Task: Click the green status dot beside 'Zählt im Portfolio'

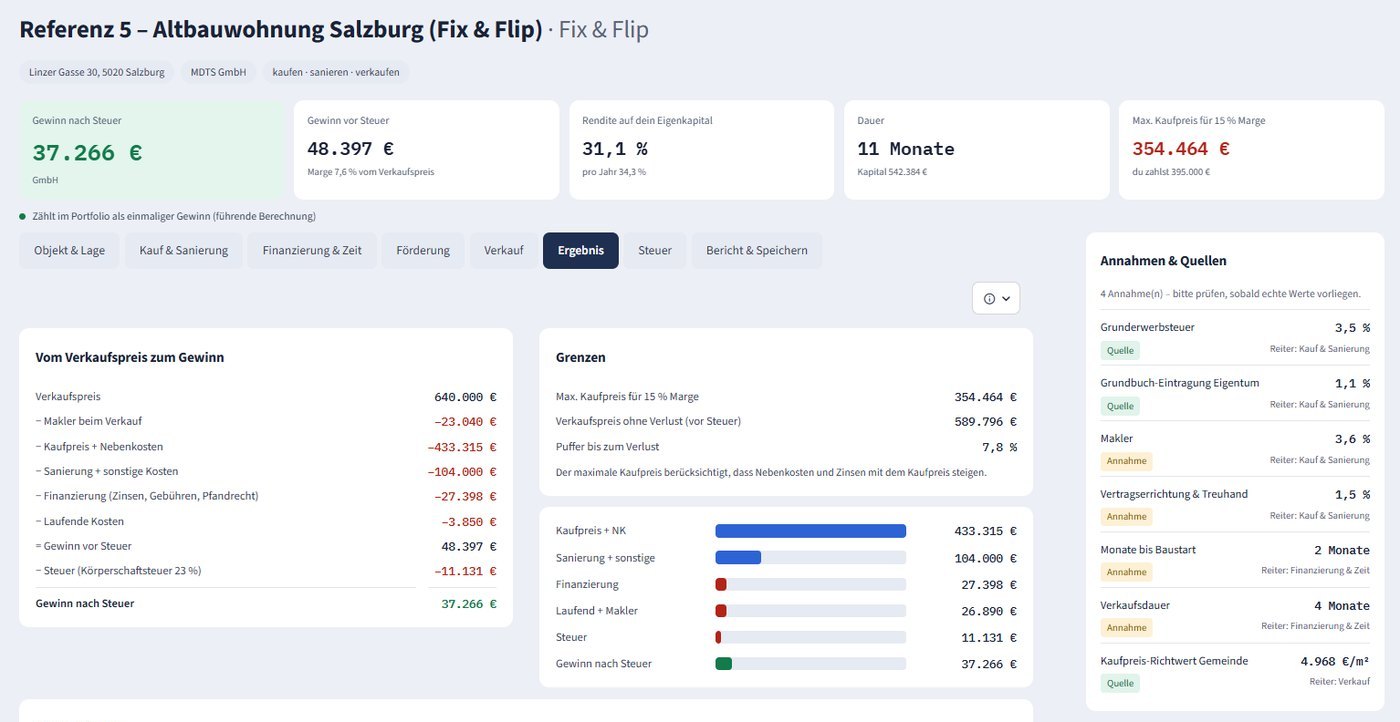Action: coord(23,216)
